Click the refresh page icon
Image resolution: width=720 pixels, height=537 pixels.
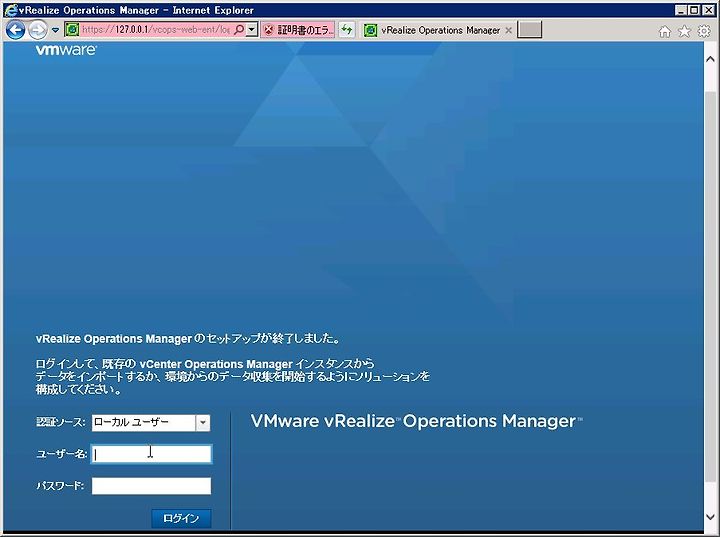(x=347, y=30)
